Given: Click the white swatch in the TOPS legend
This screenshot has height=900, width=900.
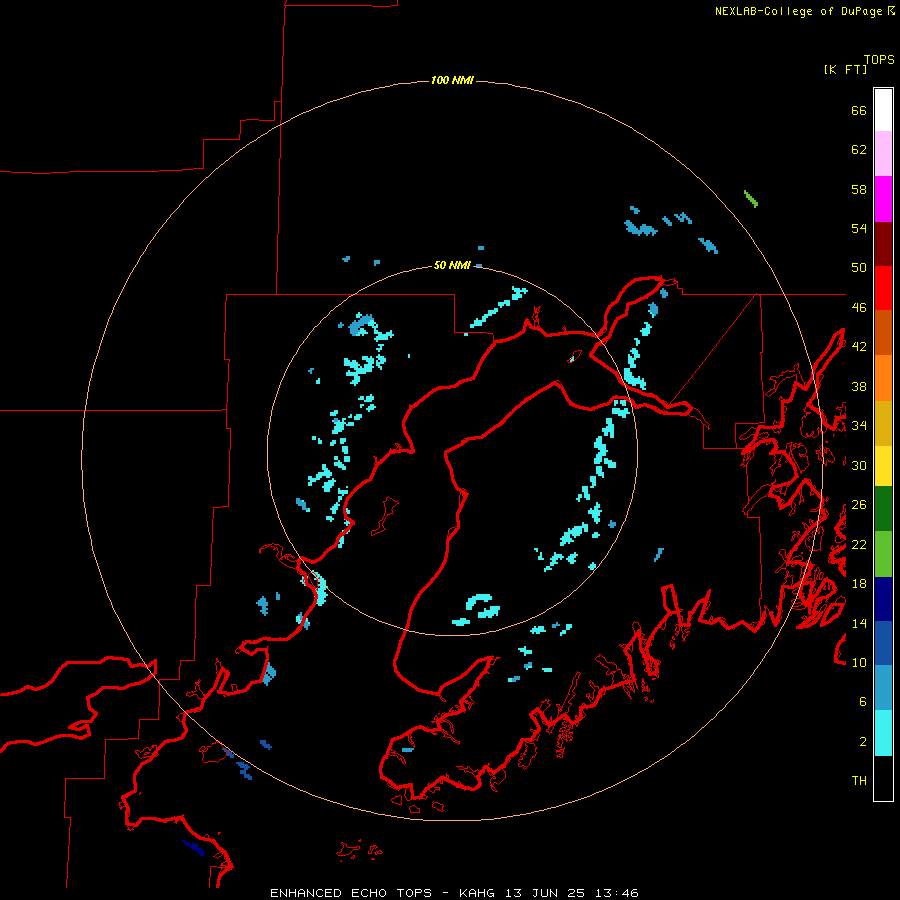Looking at the screenshot, I should point(883,110).
